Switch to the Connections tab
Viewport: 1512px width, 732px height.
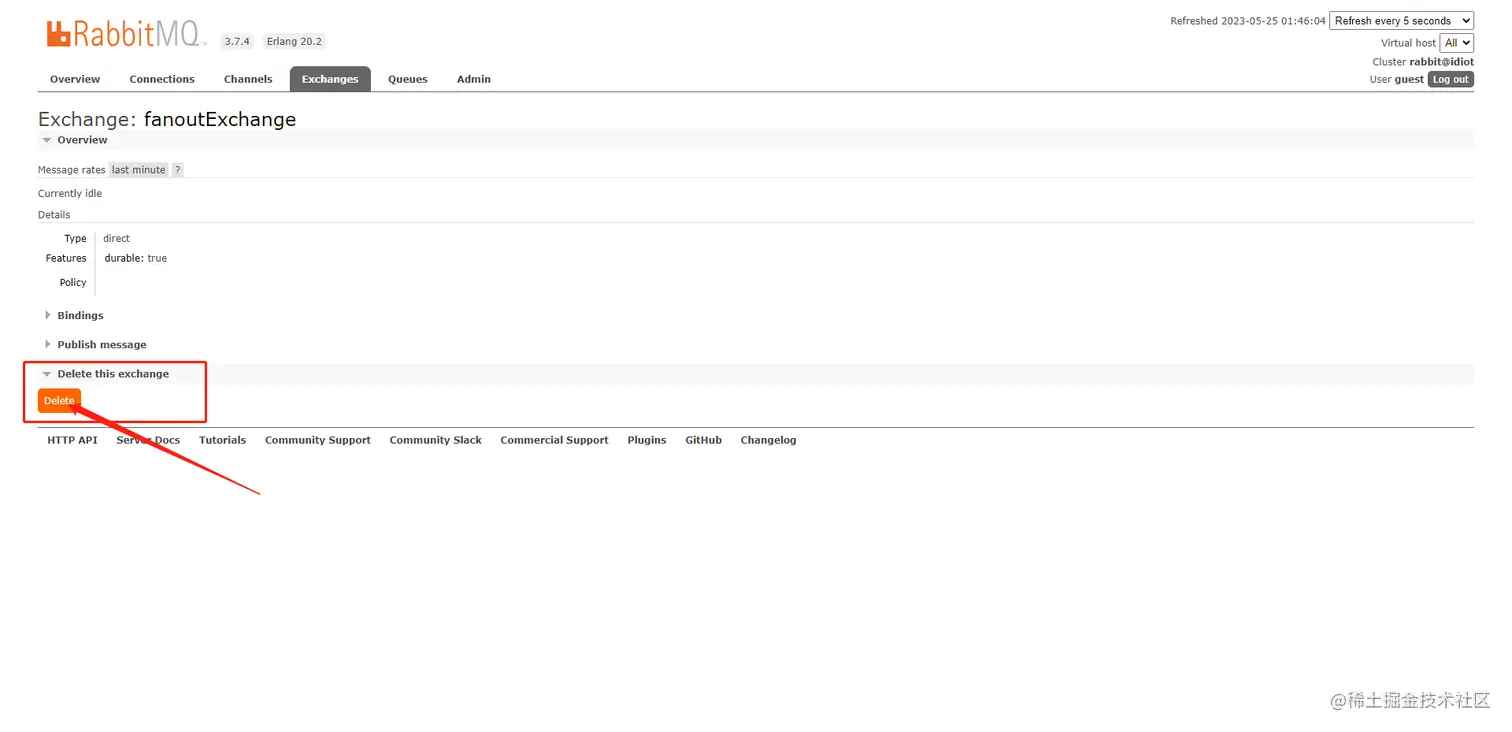(x=162, y=79)
